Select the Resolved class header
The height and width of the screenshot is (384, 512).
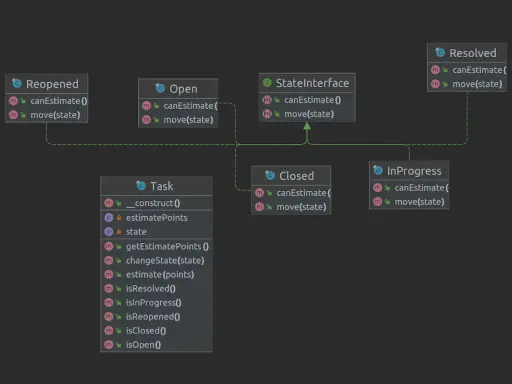(x=467, y=53)
